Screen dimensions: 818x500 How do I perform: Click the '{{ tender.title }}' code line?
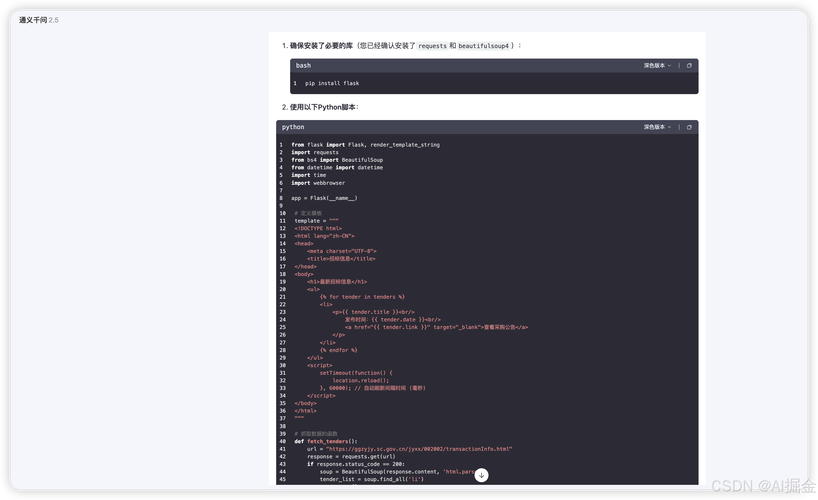pos(374,312)
